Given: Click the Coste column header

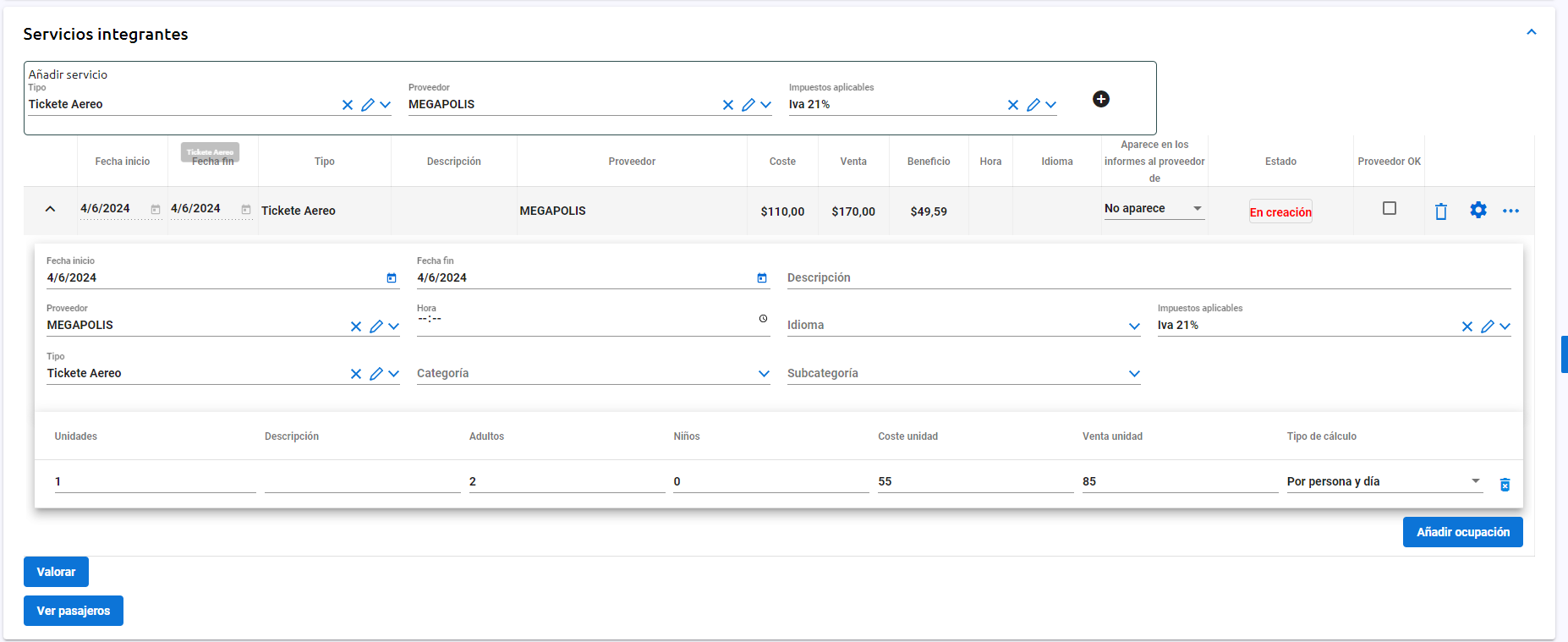Looking at the screenshot, I should 782,162.
